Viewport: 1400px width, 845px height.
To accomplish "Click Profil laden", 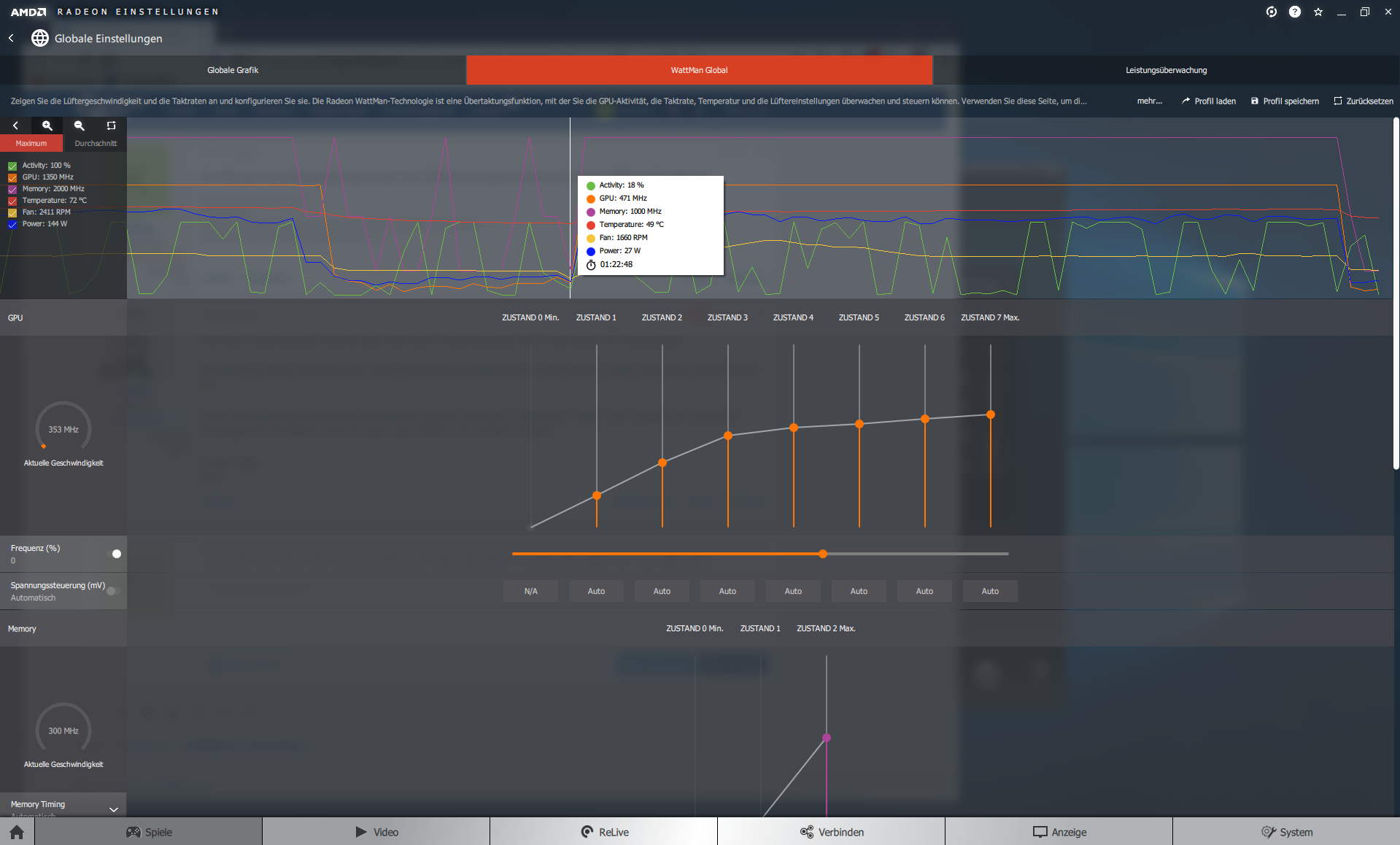I will (1209, 101).
